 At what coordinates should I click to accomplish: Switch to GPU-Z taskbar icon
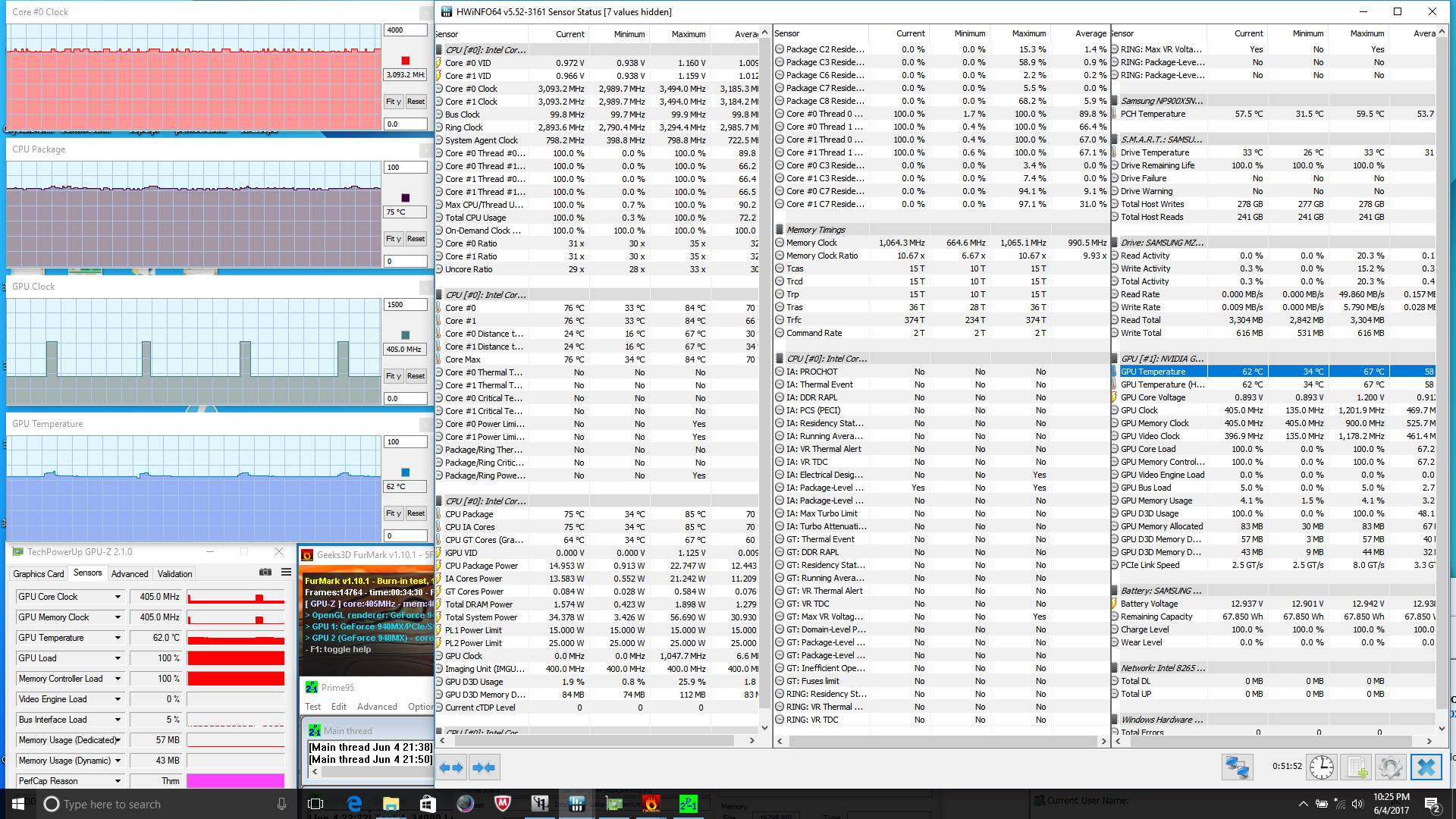point(614,804)
